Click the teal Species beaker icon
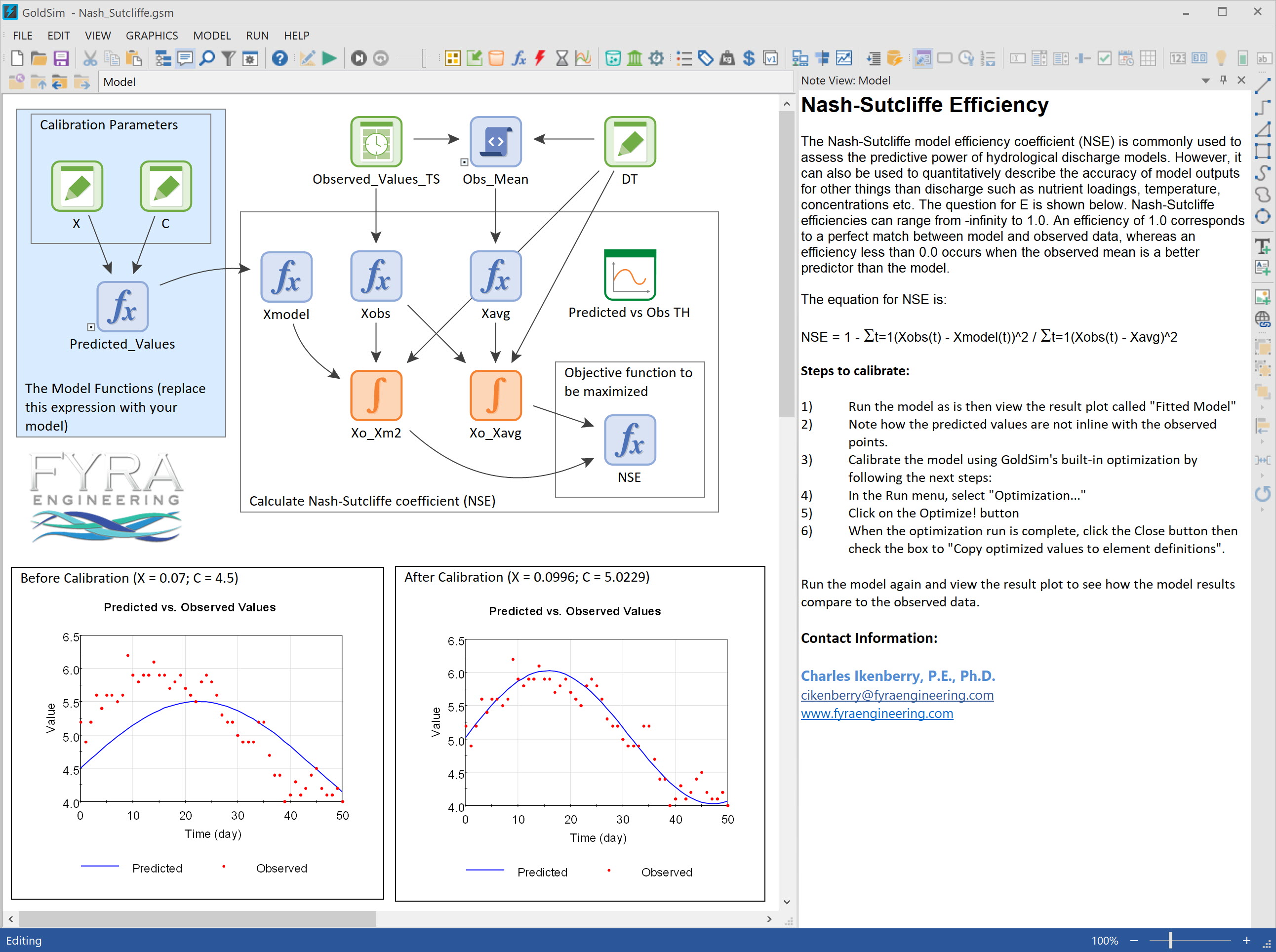The width and height of the screenshot is (1276, 952). tap(613, 58)
